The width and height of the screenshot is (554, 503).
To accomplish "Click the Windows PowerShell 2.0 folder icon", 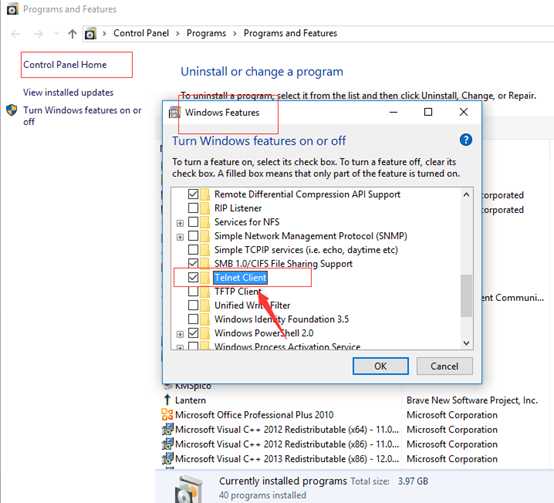I will point(205,333).
